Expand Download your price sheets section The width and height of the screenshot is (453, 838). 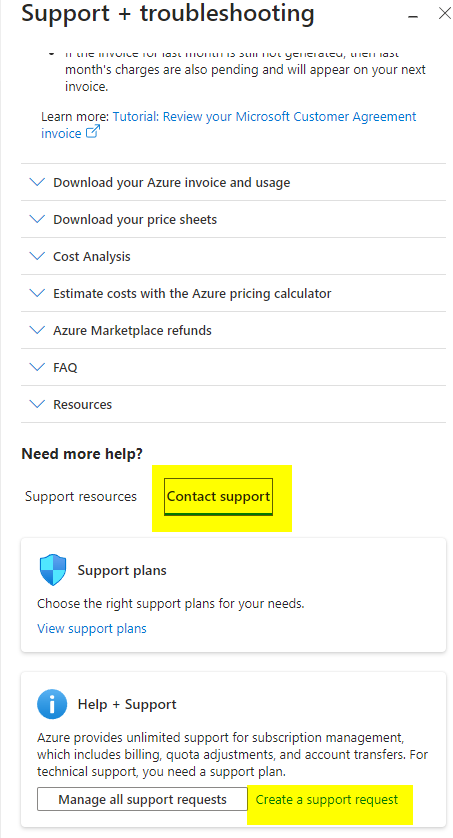[x=233, y=219]
